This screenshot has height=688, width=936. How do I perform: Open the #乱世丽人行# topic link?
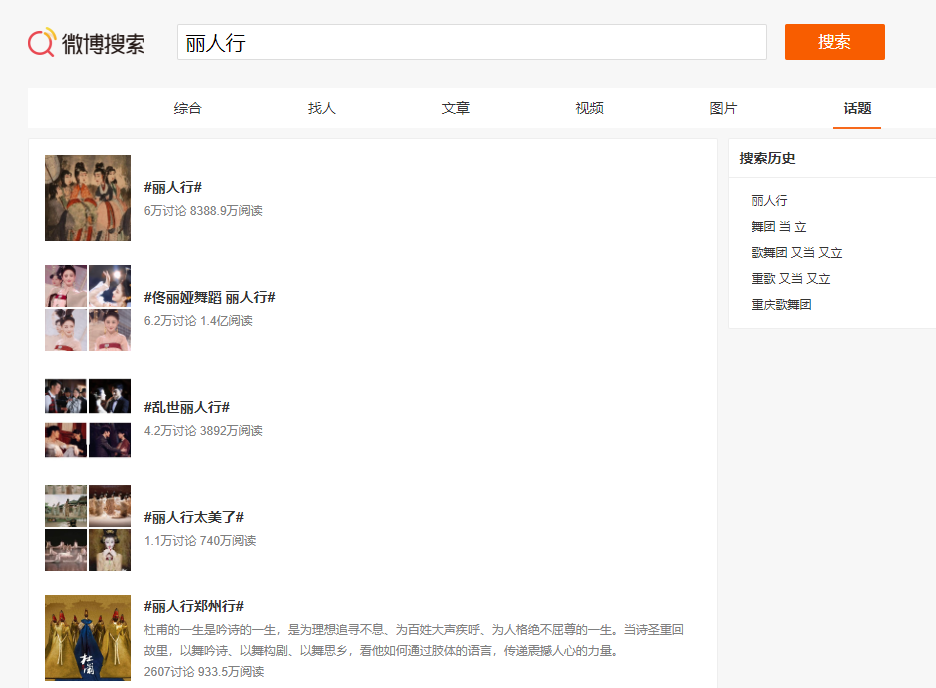tap(187, 408)
